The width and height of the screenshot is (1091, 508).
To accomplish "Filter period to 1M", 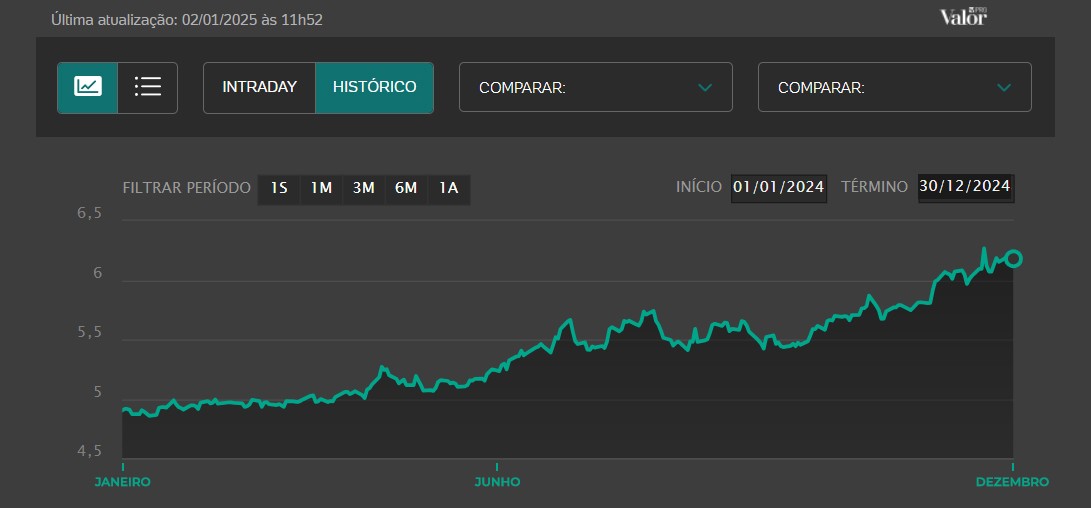I will [321, 188].
